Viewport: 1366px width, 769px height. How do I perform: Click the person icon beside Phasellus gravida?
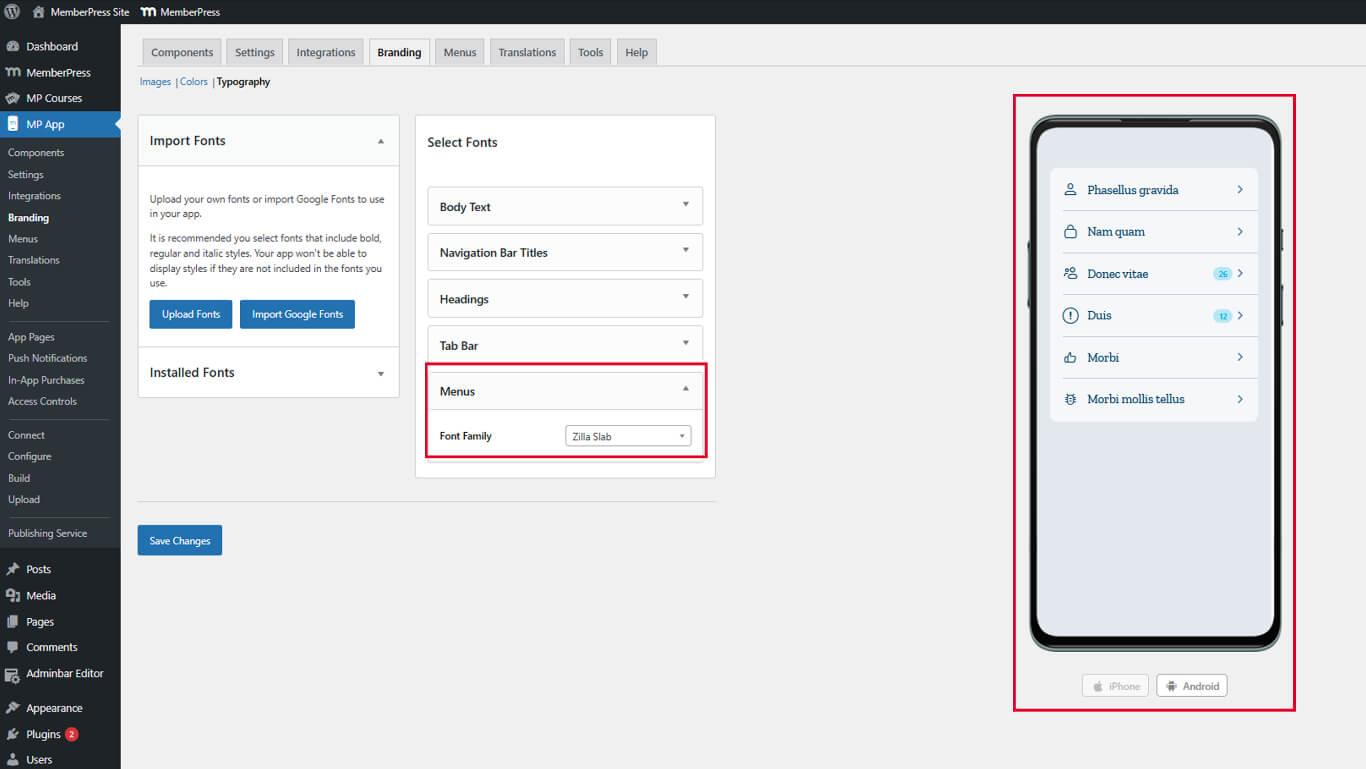[1070, 190]
